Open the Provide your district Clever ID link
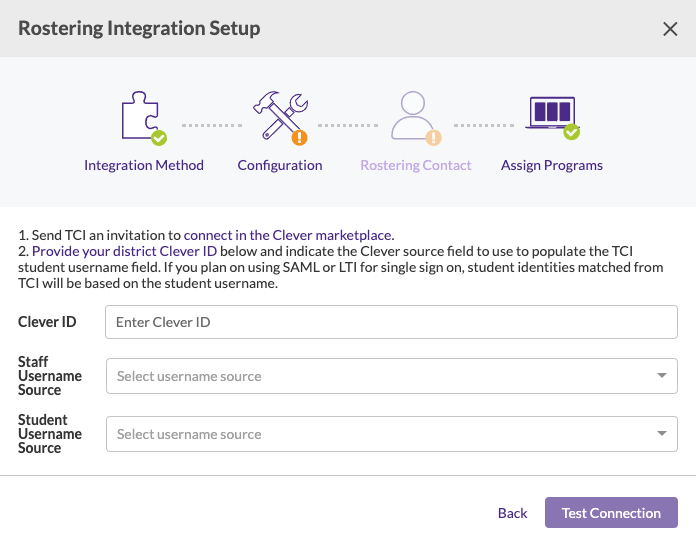This screenshot has height=546, width=696. [124, 251]
